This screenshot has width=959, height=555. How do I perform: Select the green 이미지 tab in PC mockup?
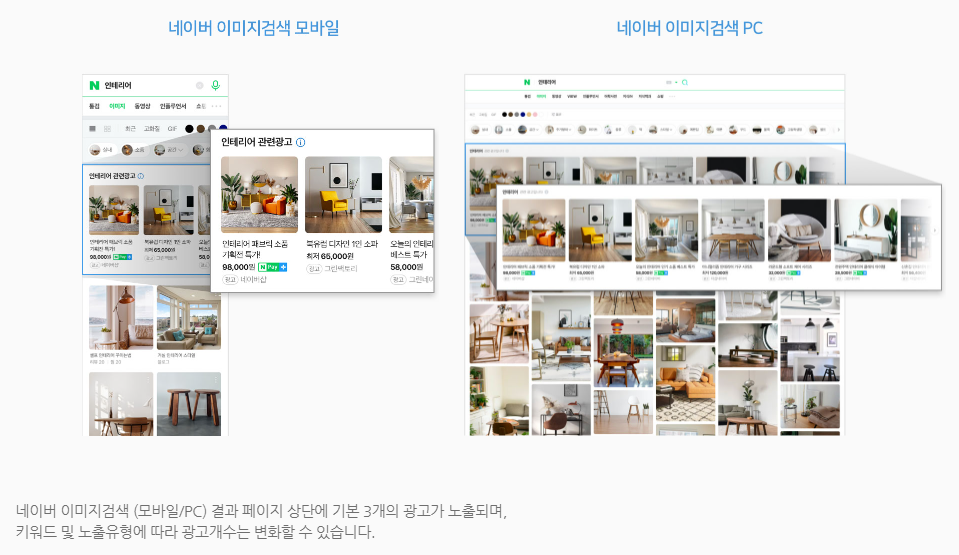[x=541, y=96]
